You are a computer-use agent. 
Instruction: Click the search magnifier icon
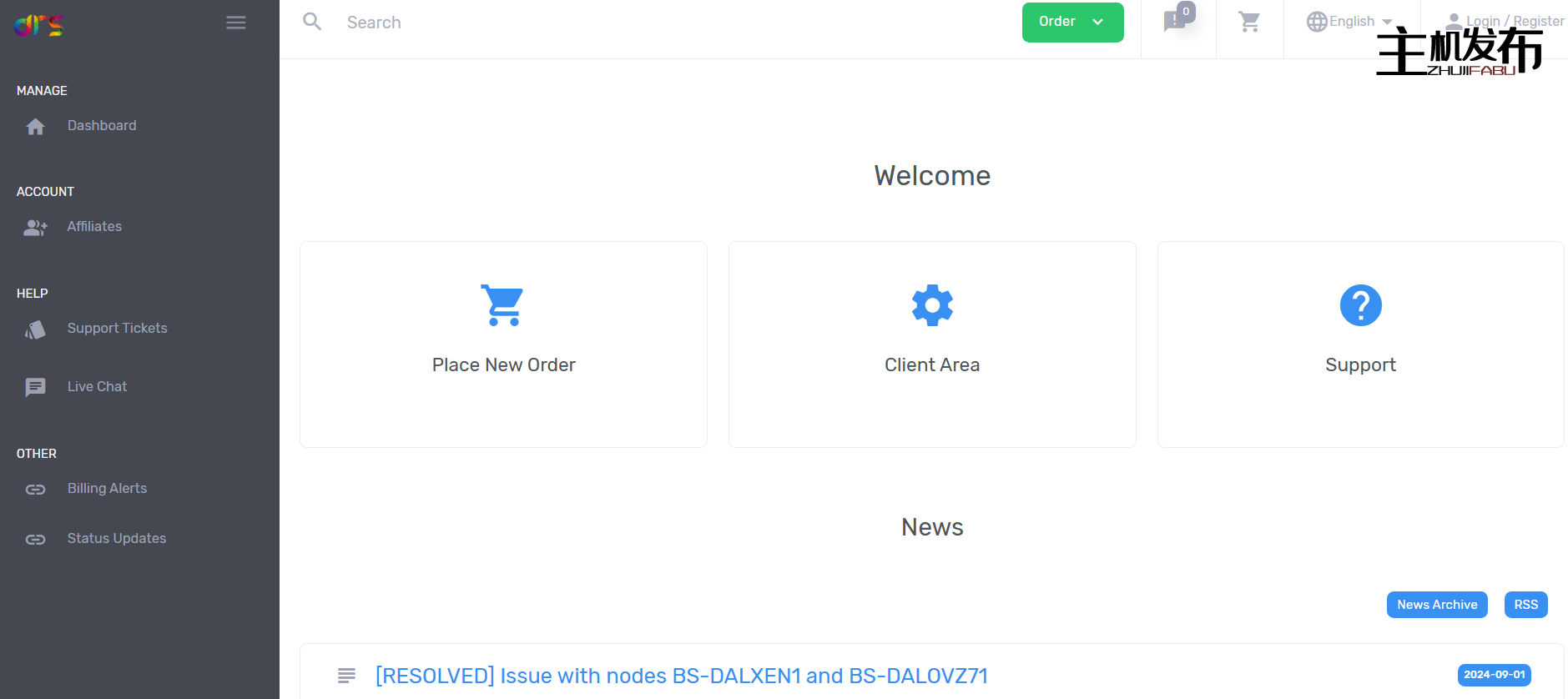click(312, 22)
